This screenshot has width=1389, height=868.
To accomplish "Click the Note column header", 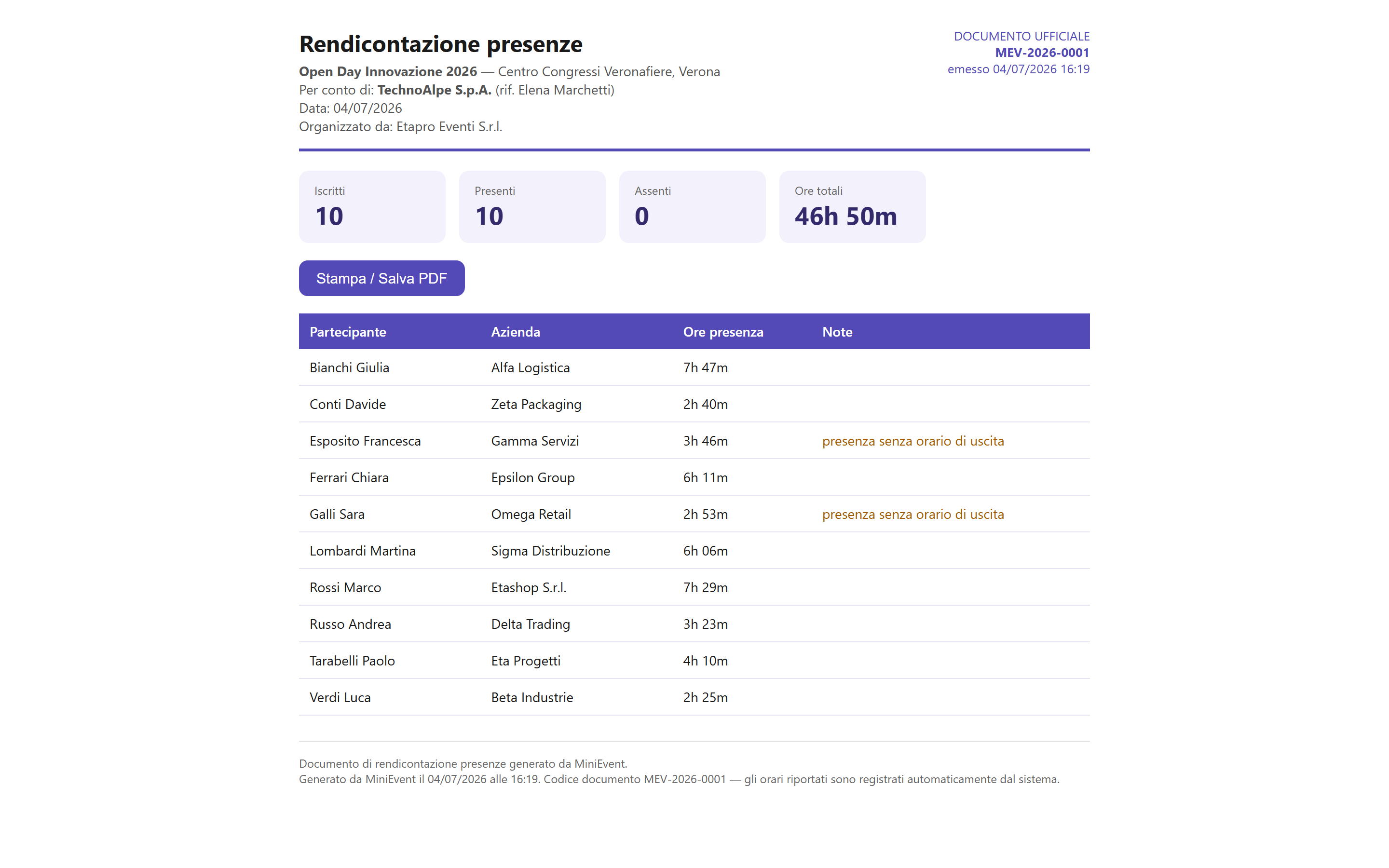I will (x=837, y=332).
